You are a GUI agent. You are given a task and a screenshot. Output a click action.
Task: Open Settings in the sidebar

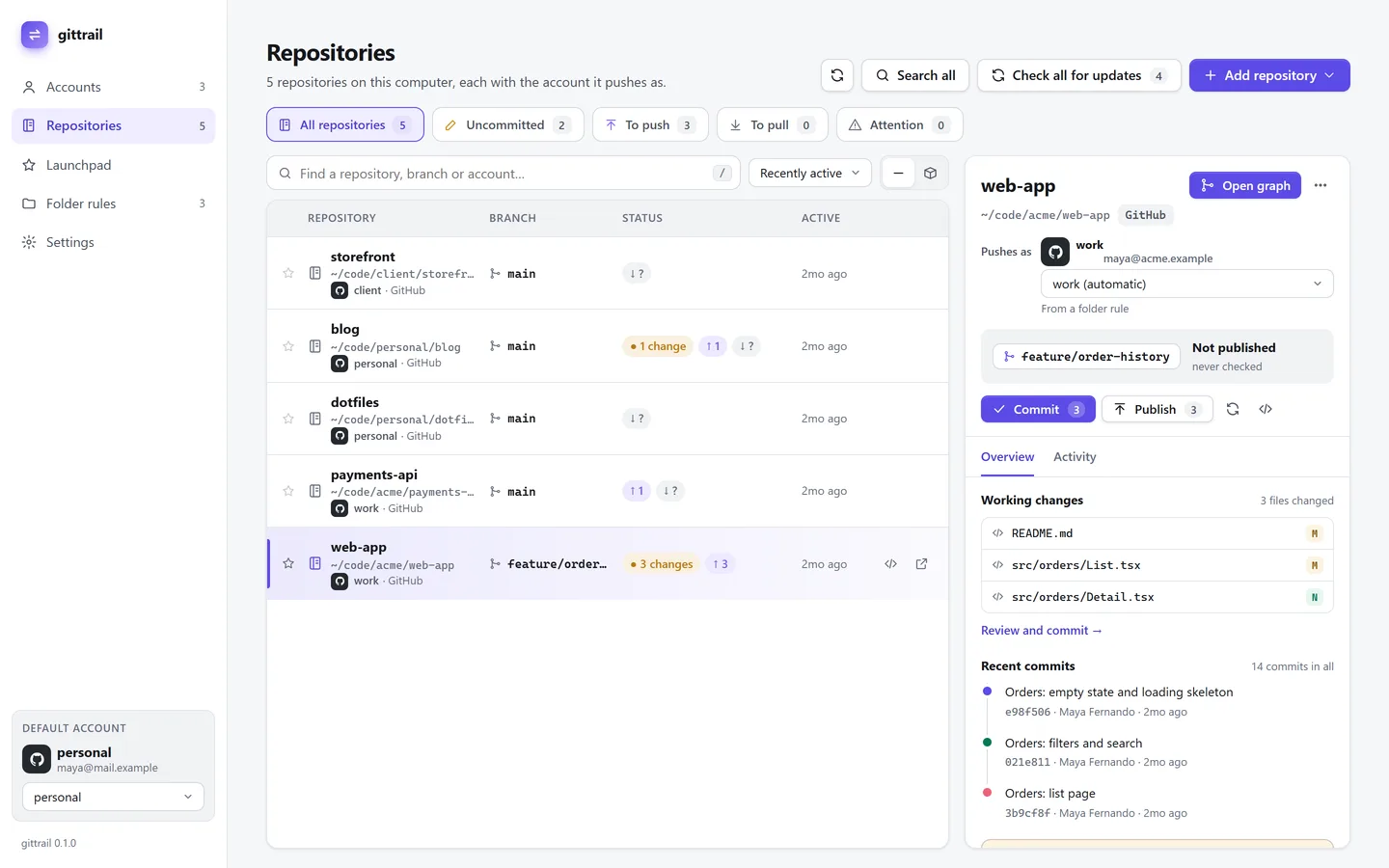click(114, 242)
